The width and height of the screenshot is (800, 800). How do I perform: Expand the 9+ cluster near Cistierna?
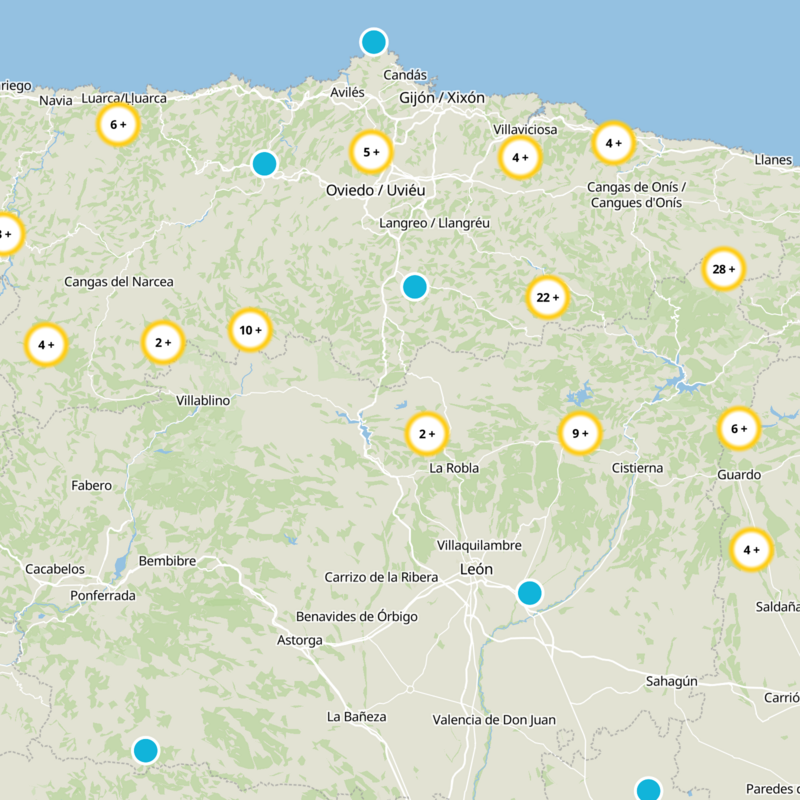click(x=580, y=433)
